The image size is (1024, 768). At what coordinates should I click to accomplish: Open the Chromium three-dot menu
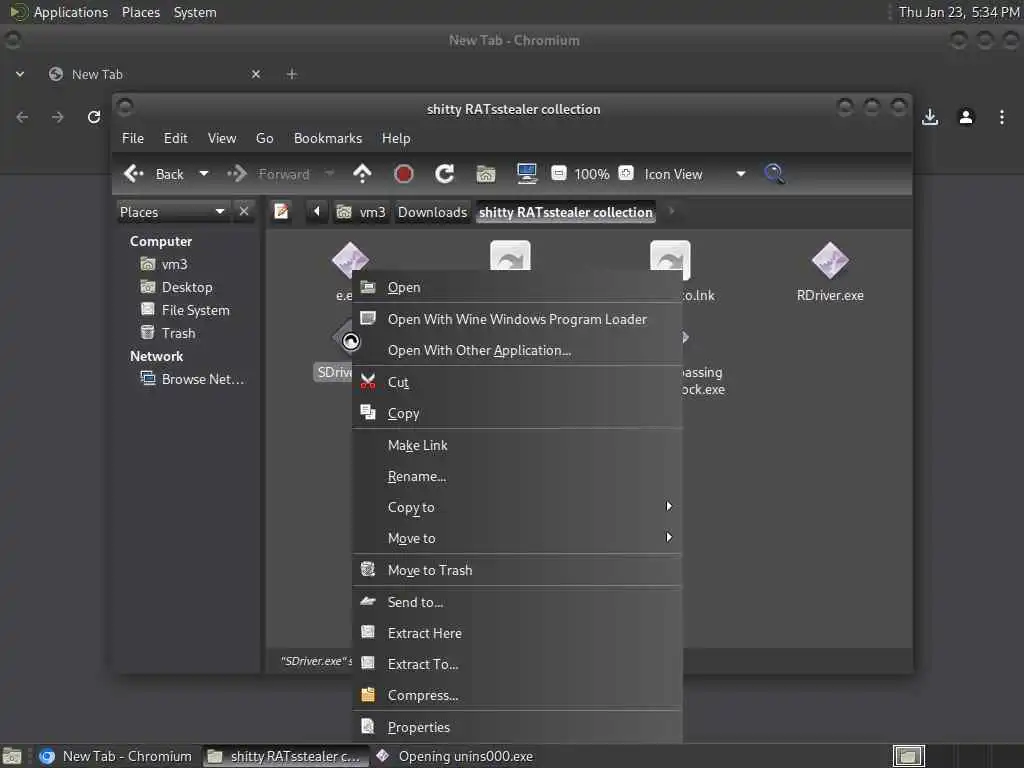click(x=1002, y=118)
